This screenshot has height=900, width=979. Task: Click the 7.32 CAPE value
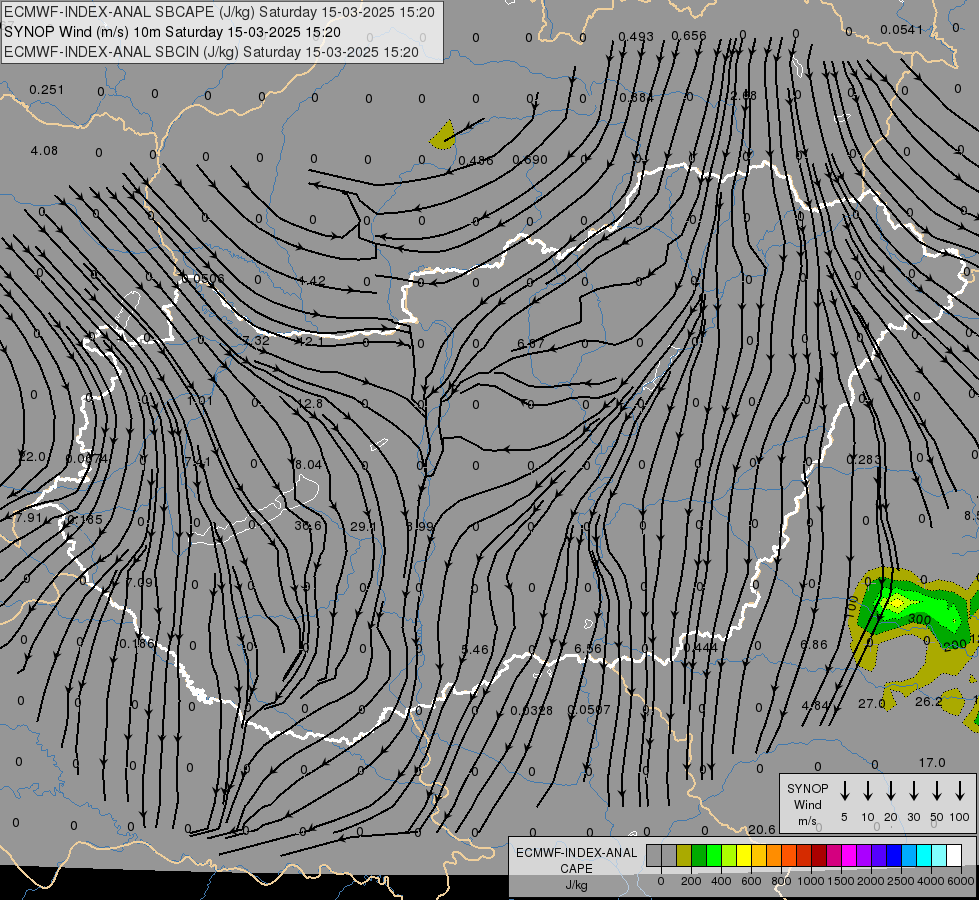(256, 340)
